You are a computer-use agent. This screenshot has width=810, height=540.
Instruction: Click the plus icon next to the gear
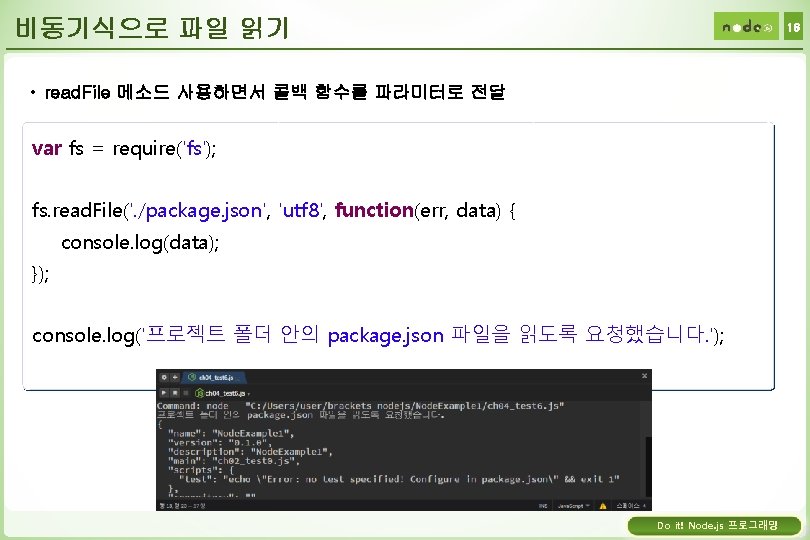click(x=175, y=377)
